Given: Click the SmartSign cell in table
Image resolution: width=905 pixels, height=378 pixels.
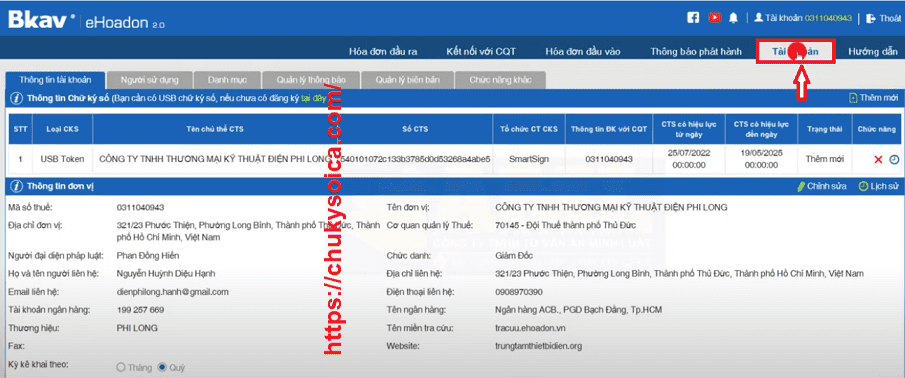Looking at the screenshot, I should [x=529, y=159].
